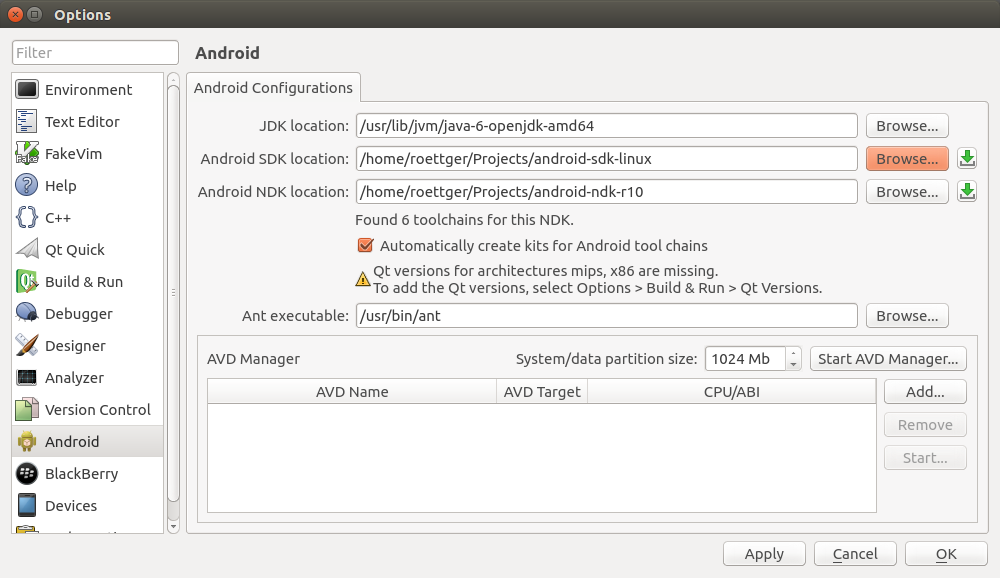The image size is (1000, 578).
Task: Browse for the Android SDK location
Action: coord(907,159)
